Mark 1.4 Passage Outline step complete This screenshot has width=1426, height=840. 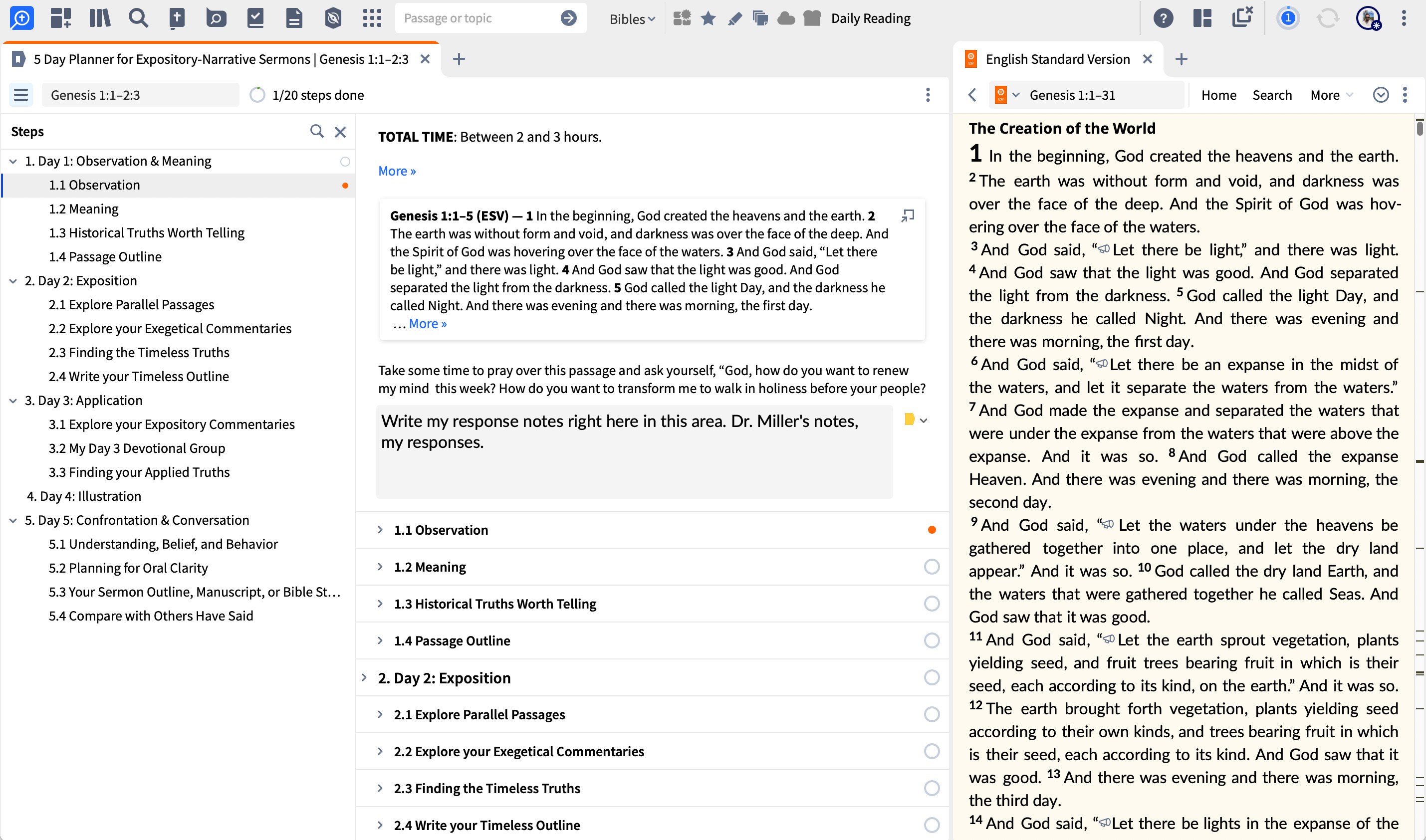931,640
